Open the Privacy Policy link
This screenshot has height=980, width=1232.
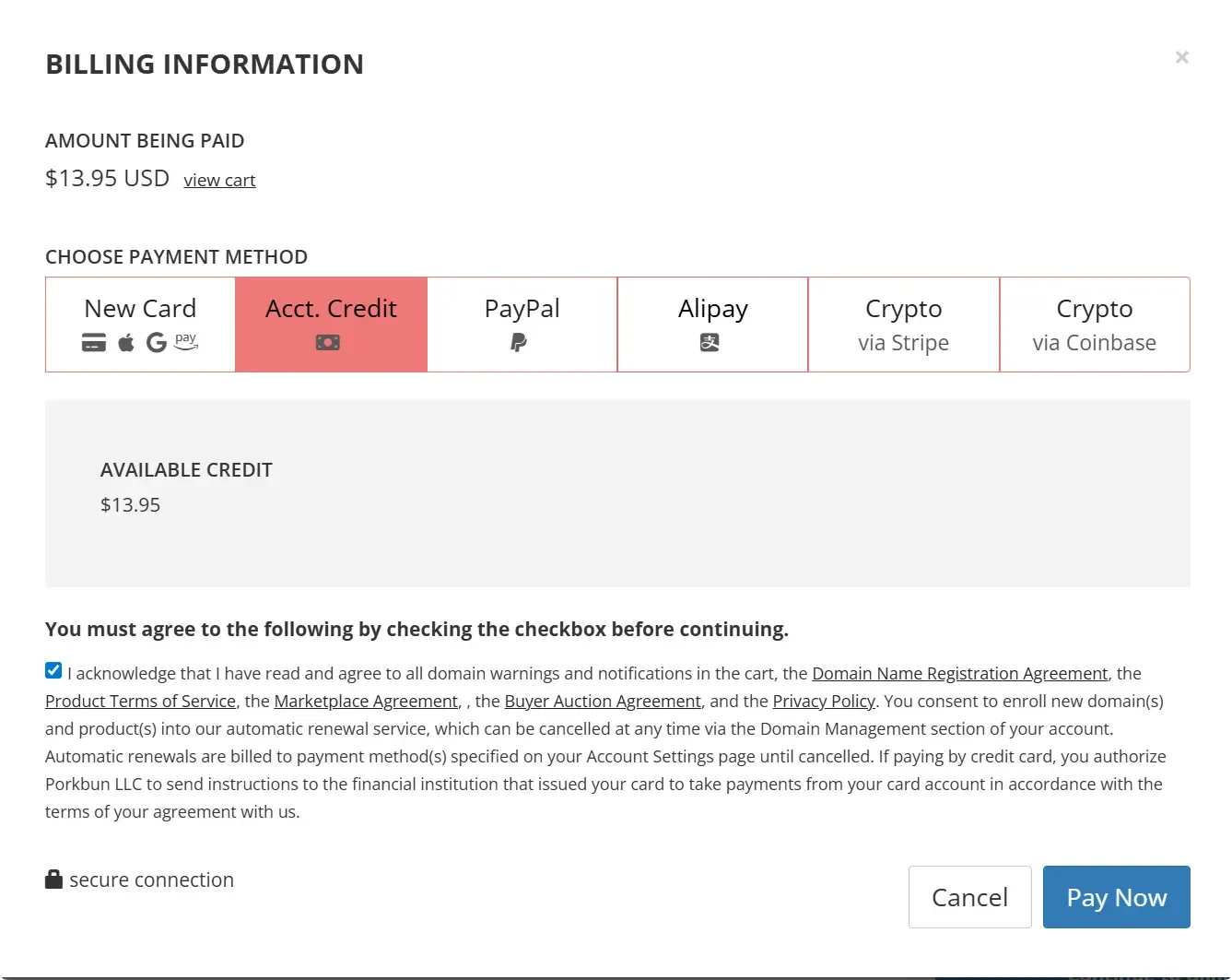pos(823,702)
